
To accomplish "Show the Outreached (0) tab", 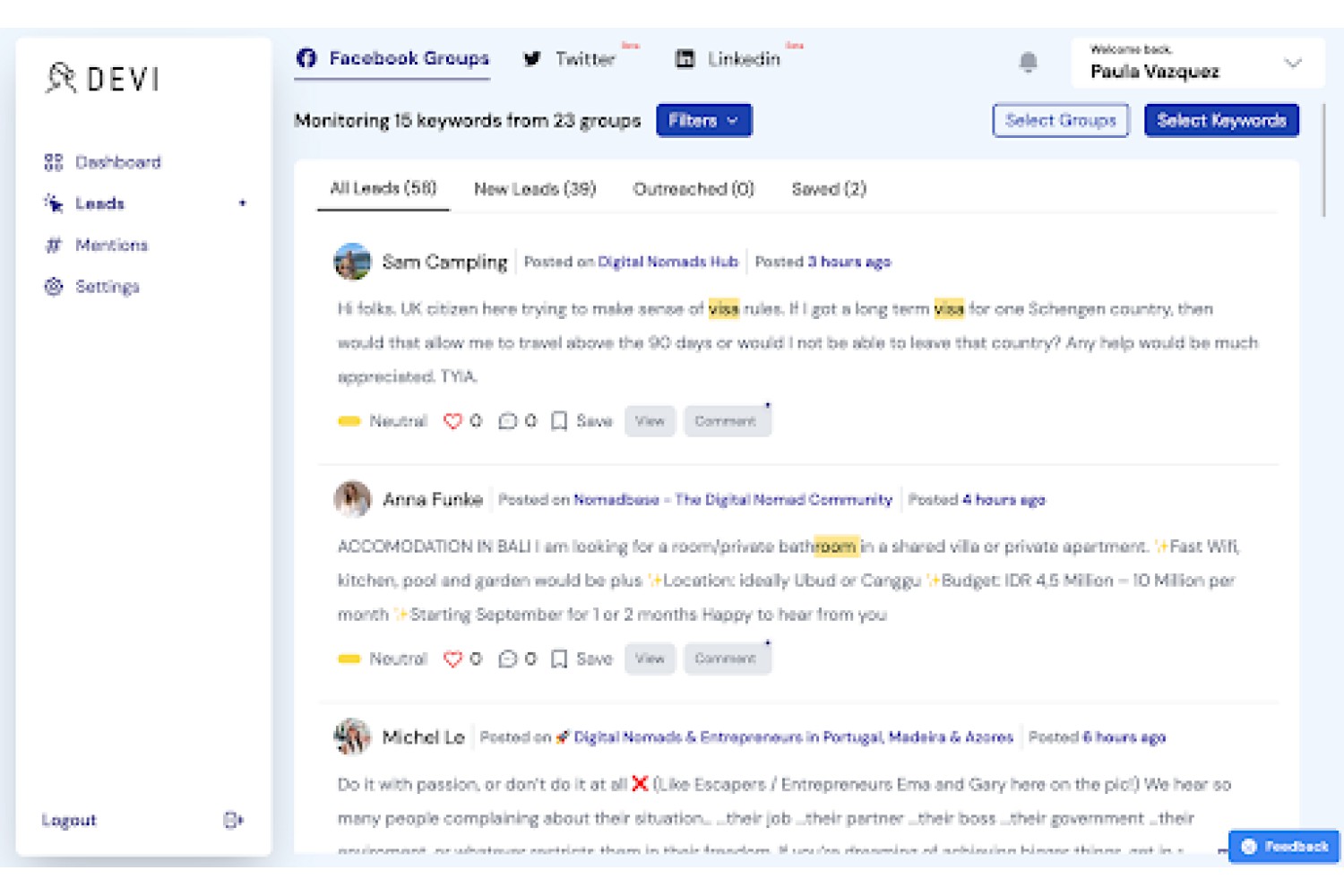I will click(694, 189).
